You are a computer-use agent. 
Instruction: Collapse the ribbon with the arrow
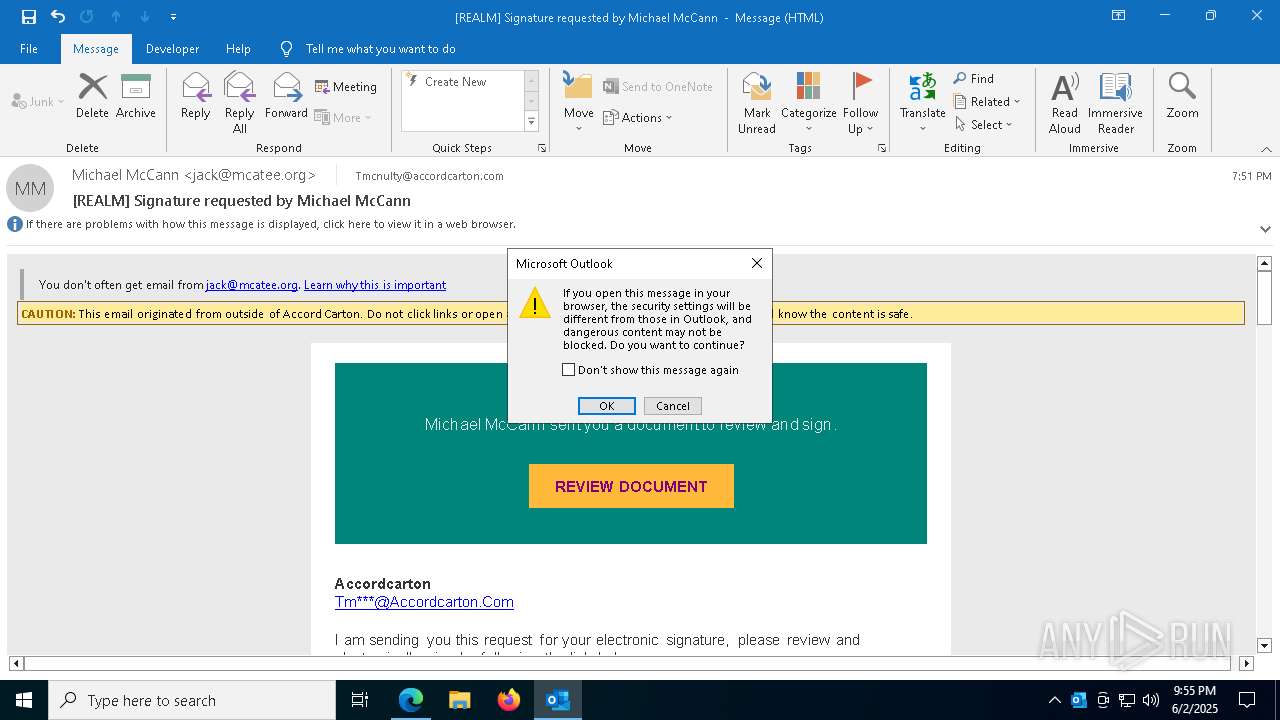point(1266,148)
